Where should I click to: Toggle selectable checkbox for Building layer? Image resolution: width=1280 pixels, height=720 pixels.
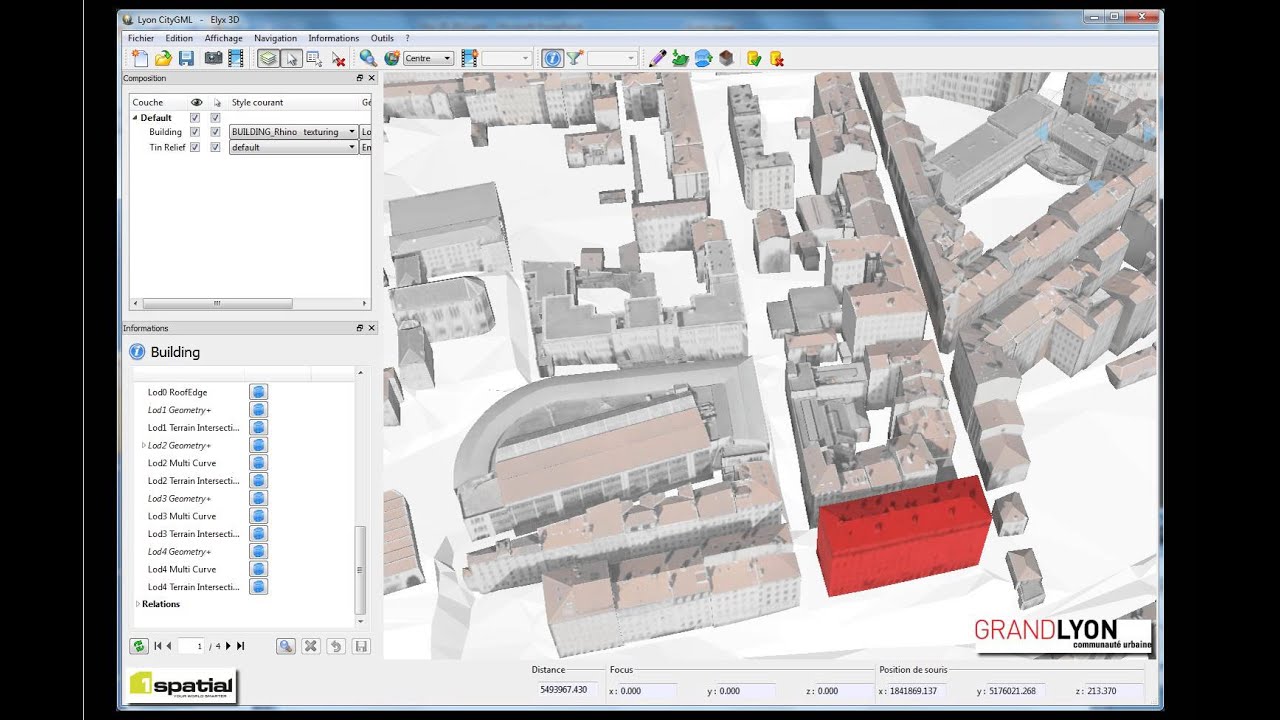(215, 132)
